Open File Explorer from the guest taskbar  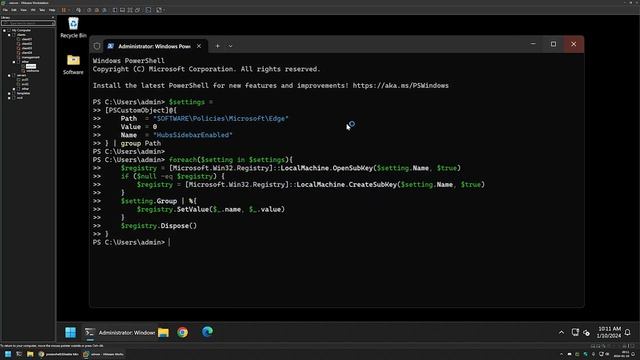coord(163,333)
